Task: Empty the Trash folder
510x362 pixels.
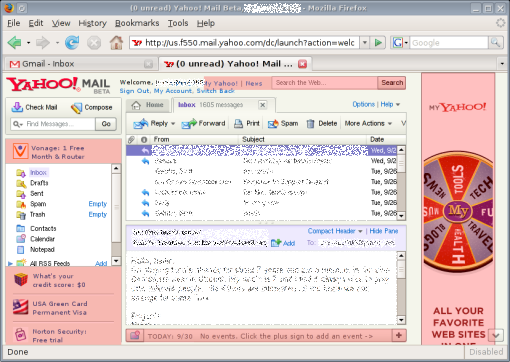Action: point(97,214)
